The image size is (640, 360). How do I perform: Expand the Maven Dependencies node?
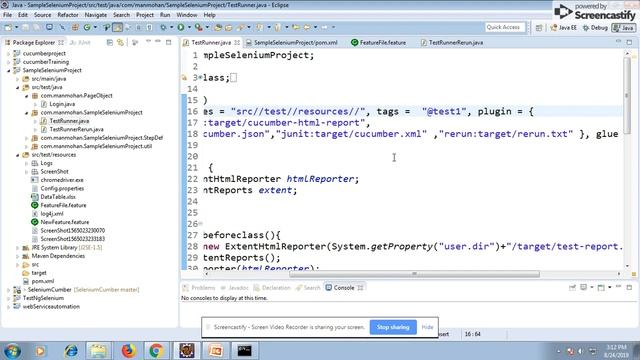click(18, 256)
